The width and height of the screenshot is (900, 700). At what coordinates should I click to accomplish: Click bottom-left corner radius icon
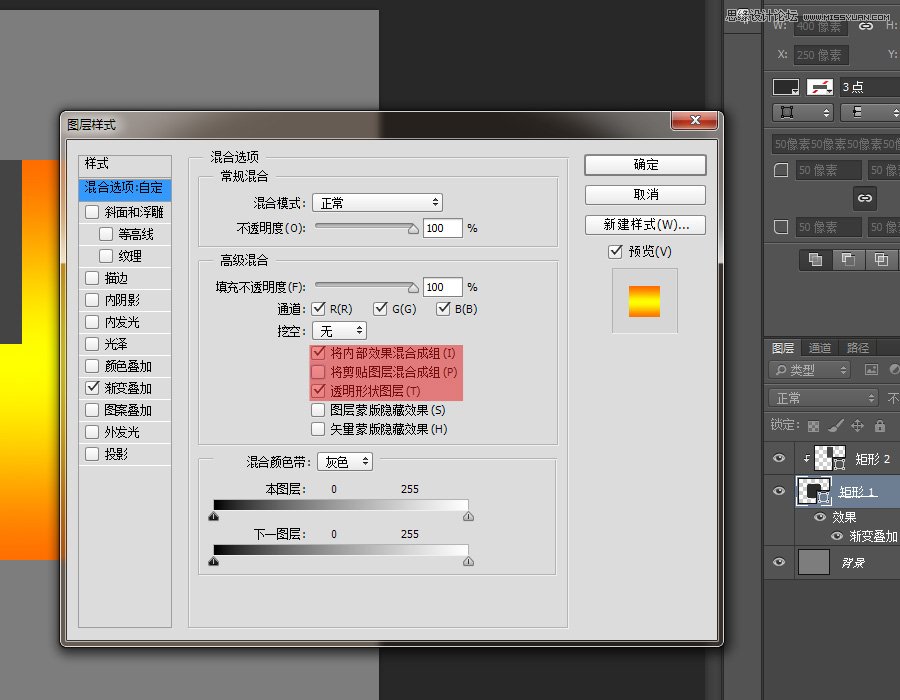point(781,227)
